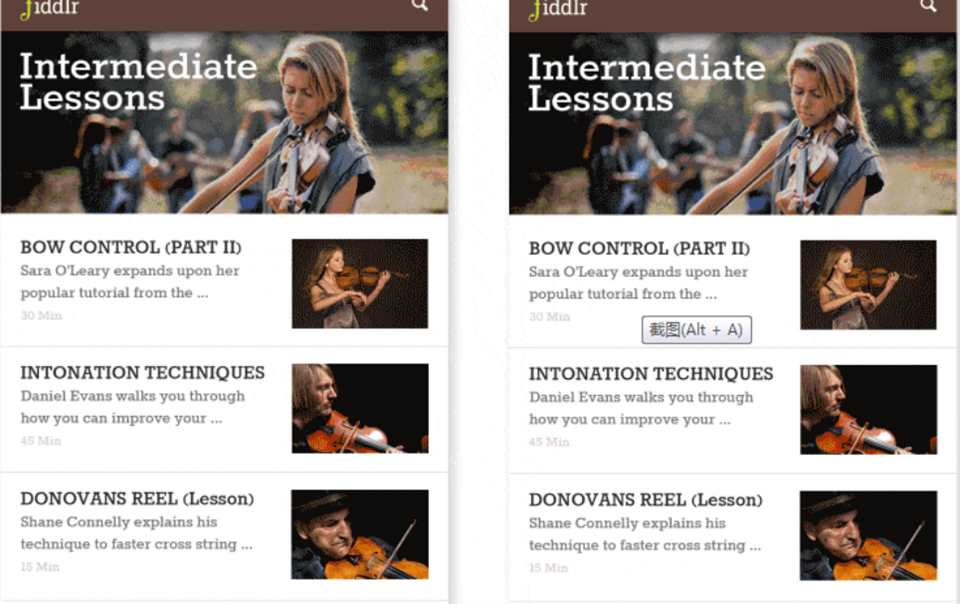Open Bow Control thumbnail in right panel
This screenshot has height=604, width=960.
coord(868,285)
